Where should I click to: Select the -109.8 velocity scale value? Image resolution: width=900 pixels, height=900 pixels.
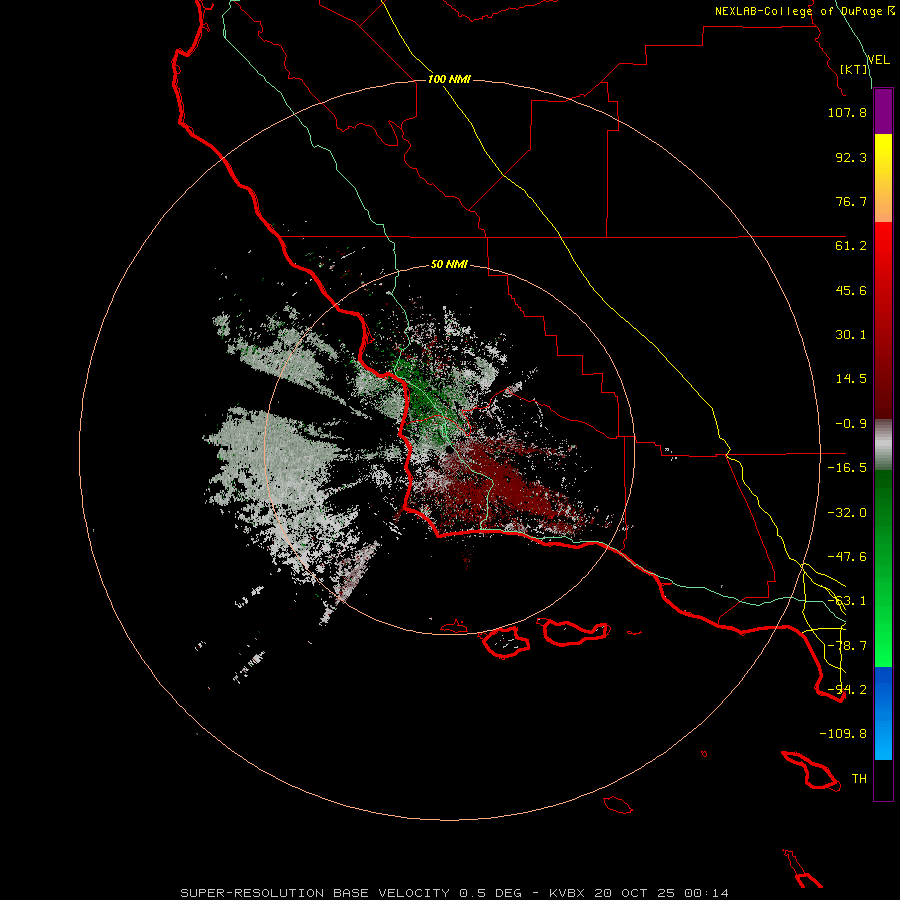[x=843, y=734]
